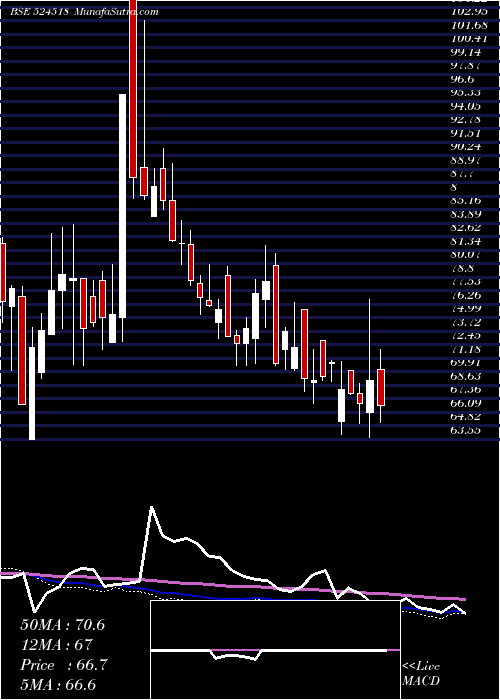Click the white indicator line's highest peak
This screenshot has height=700, width=500.
(x=152, y=507)
